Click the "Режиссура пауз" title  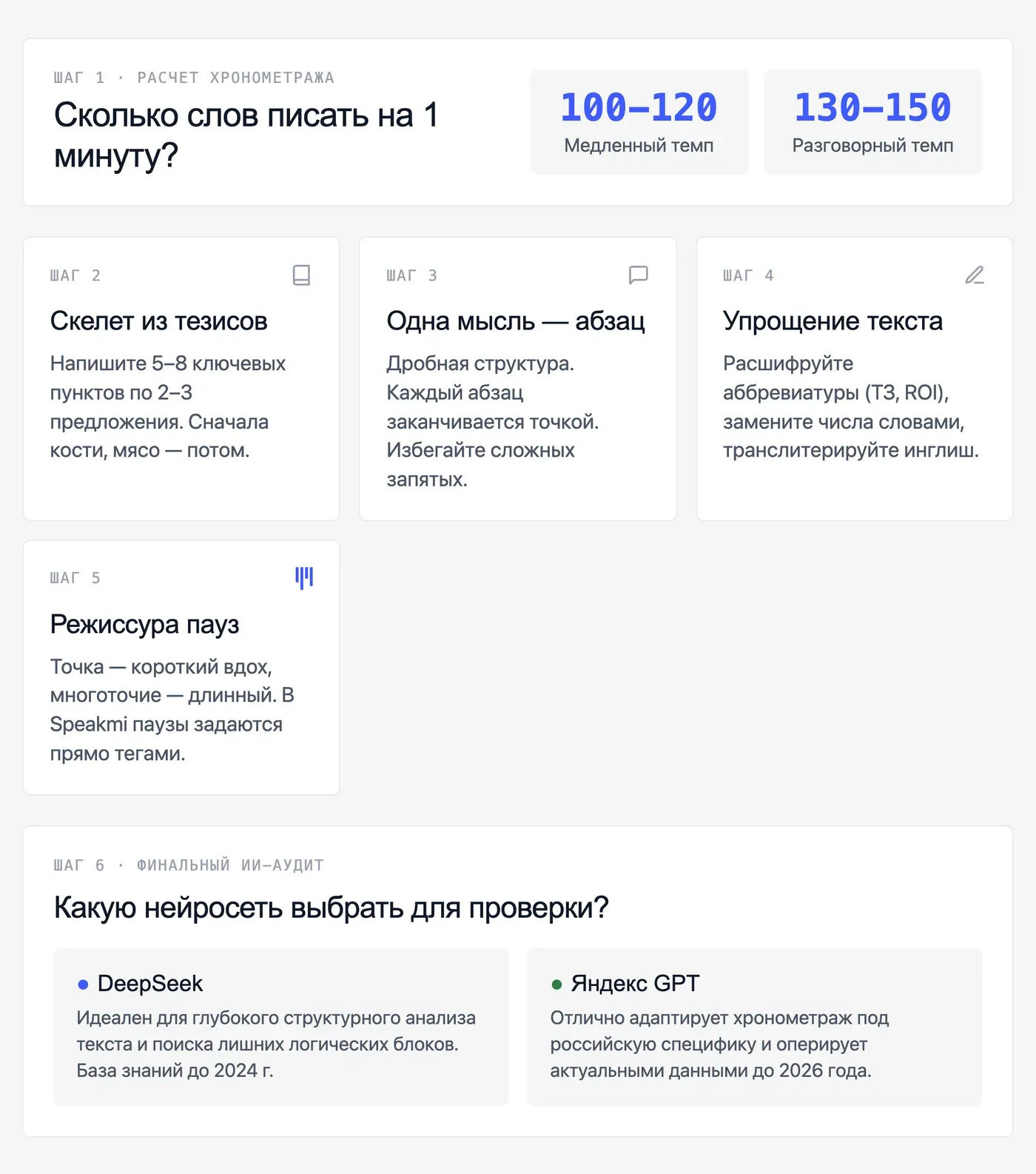(x=144, y=625)
